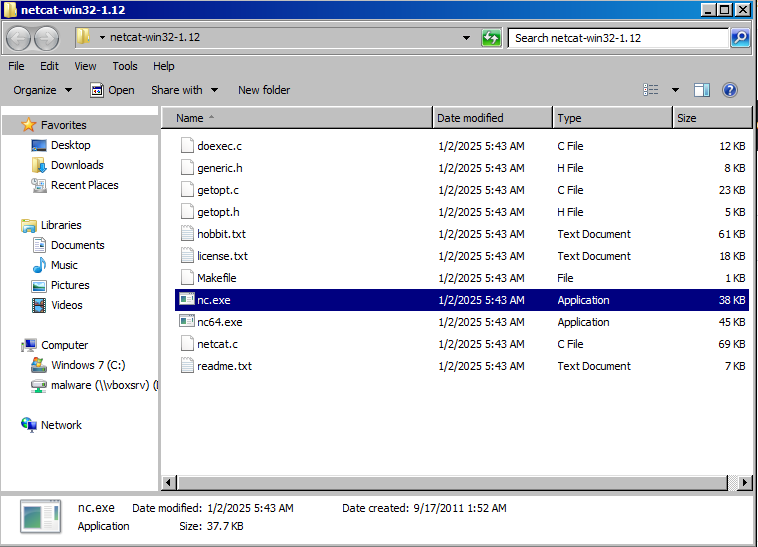Screen dimensions: 758x547
Task: Select the readme.txt file
Action: [462, 366]
